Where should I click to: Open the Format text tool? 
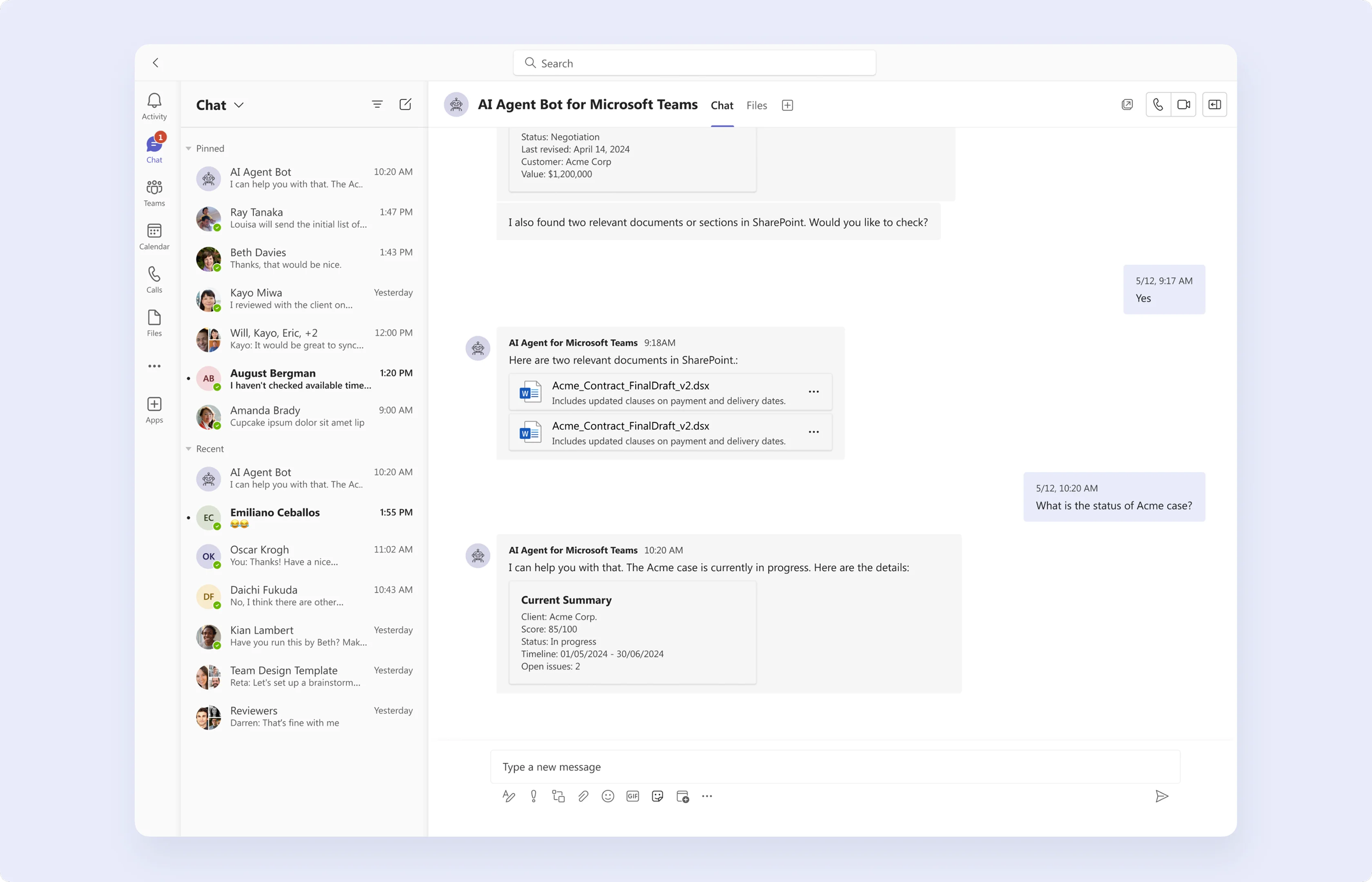coord(508,796)
